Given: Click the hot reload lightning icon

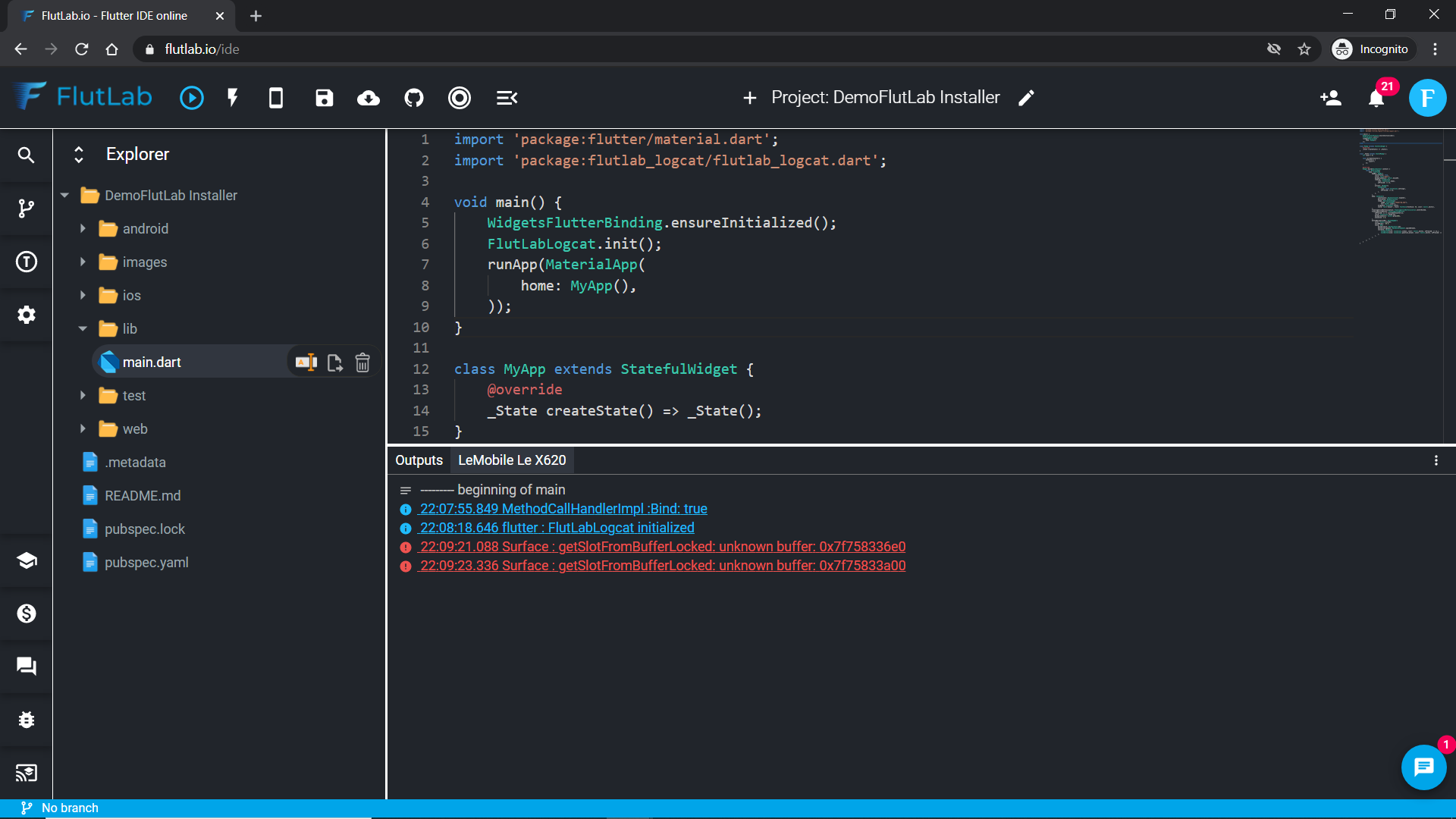Looking at the screenshot, I should pyautogui.click(x=233, y=98).
